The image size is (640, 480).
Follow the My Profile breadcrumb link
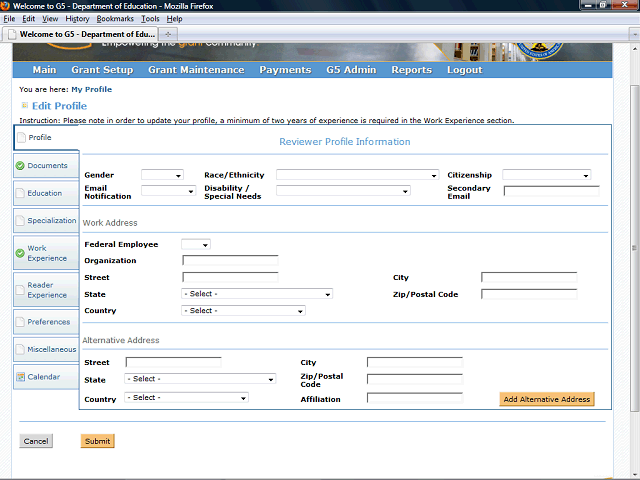pyautogui.click(x=91, y=89)
